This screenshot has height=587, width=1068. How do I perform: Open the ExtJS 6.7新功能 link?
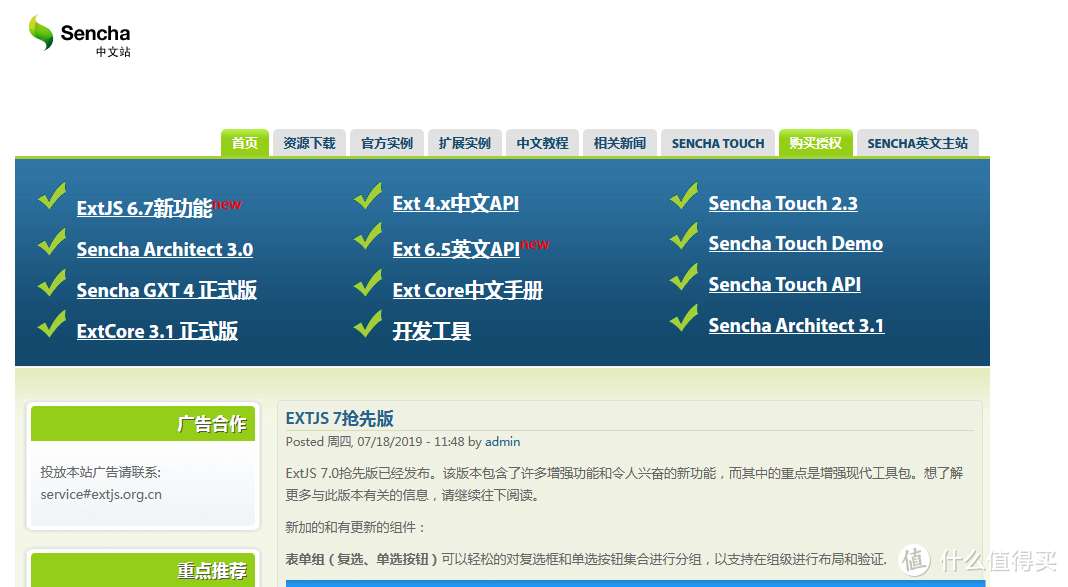(x=144, y=208)
